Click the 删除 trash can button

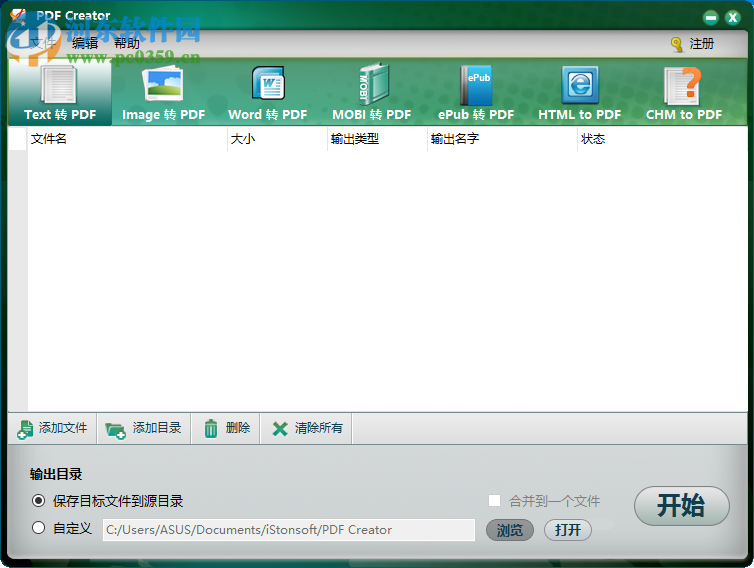[226, 428]
